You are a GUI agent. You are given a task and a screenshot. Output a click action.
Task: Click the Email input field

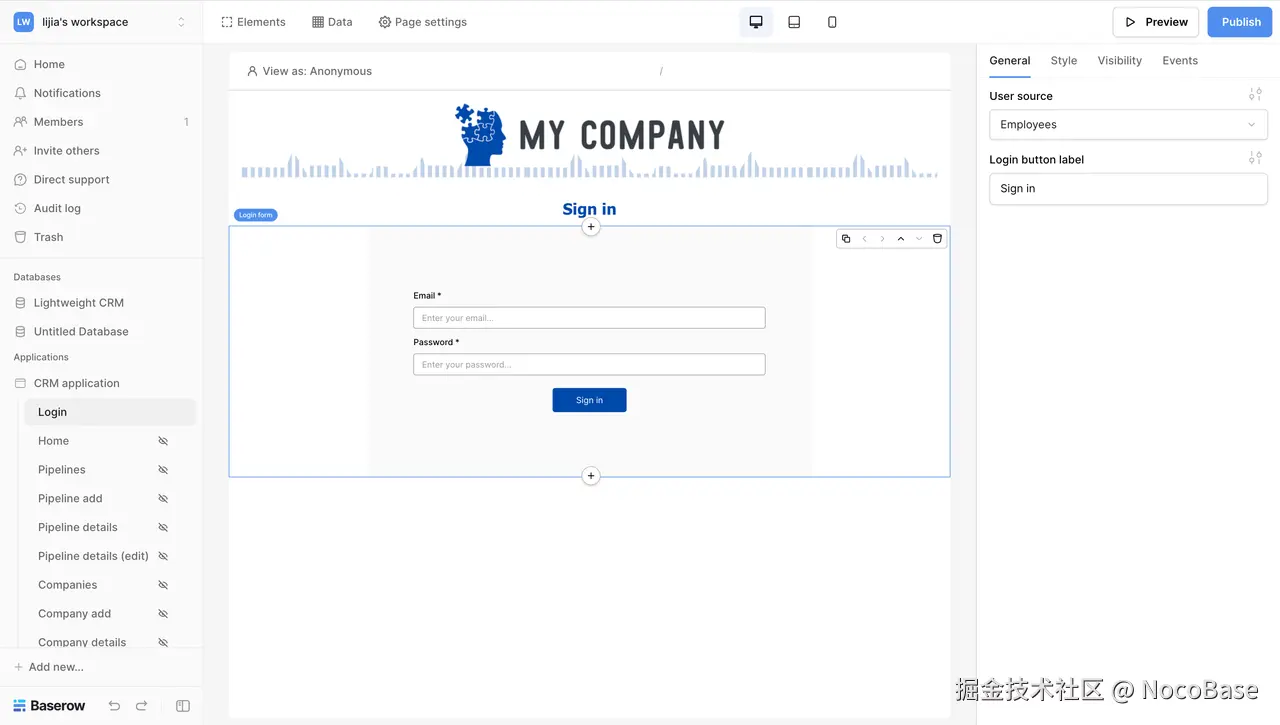point(589,318)
